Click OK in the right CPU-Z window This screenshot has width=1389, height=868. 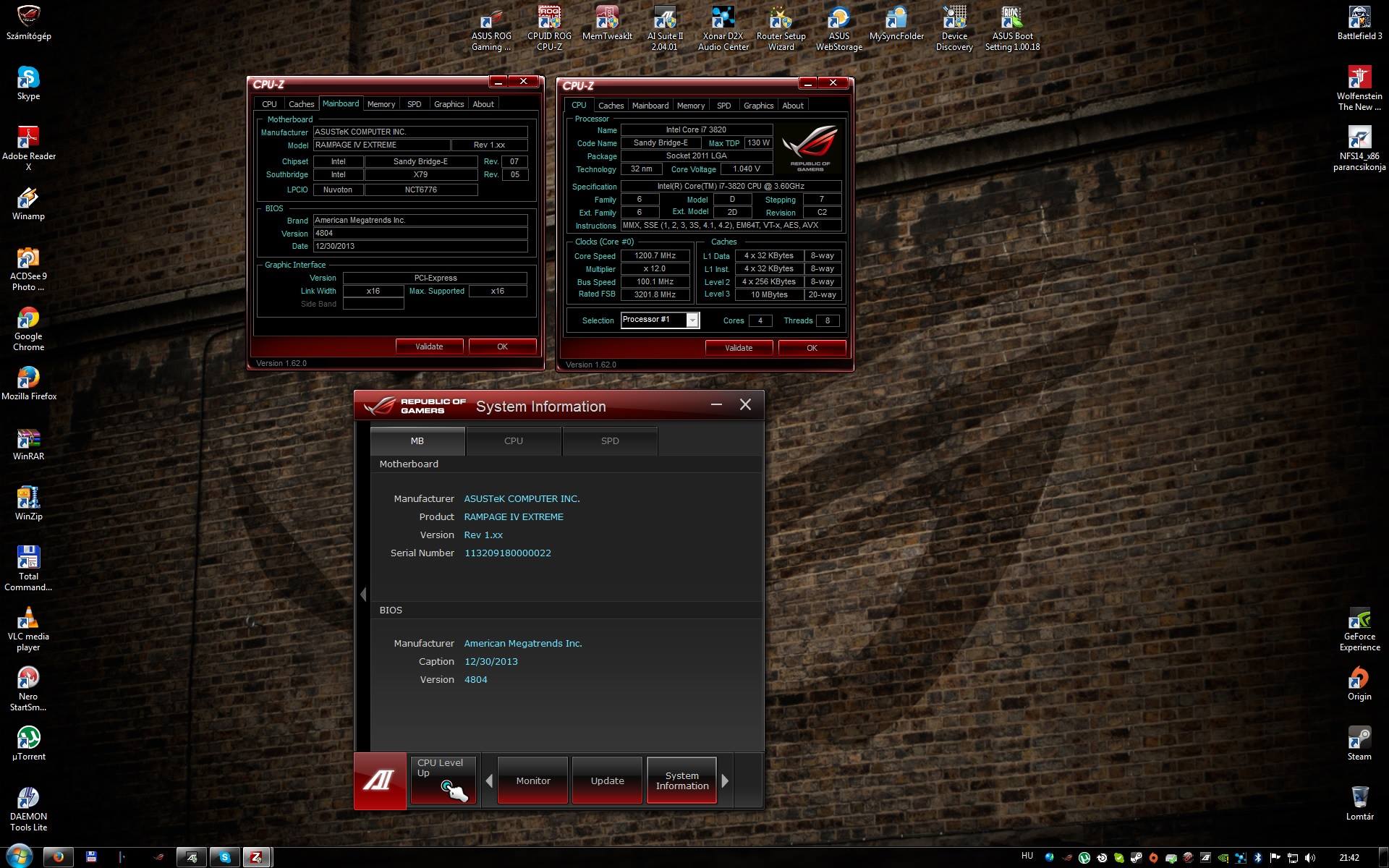tap(812, 348)
